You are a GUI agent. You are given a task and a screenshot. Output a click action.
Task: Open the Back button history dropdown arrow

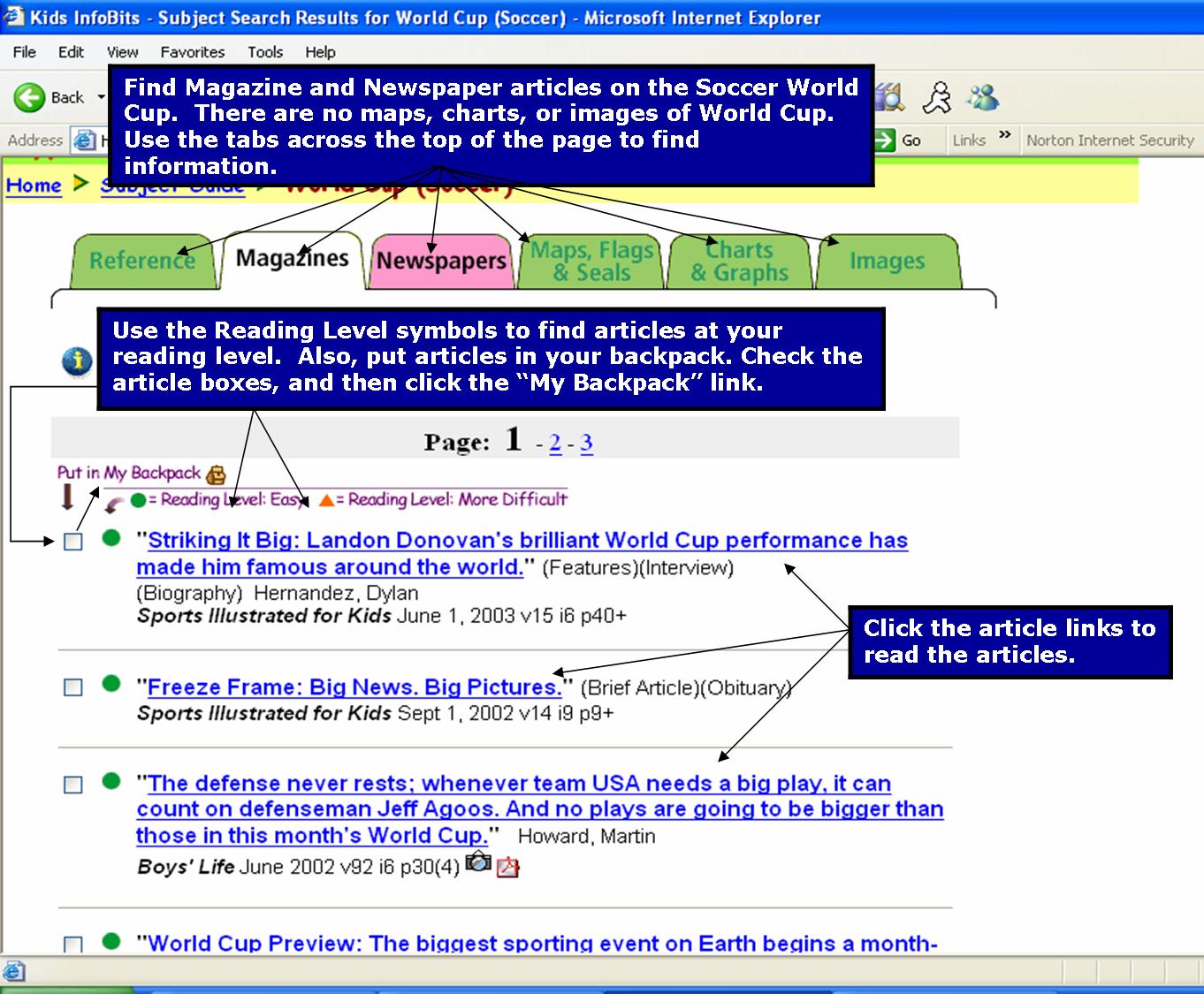[101, 97]
